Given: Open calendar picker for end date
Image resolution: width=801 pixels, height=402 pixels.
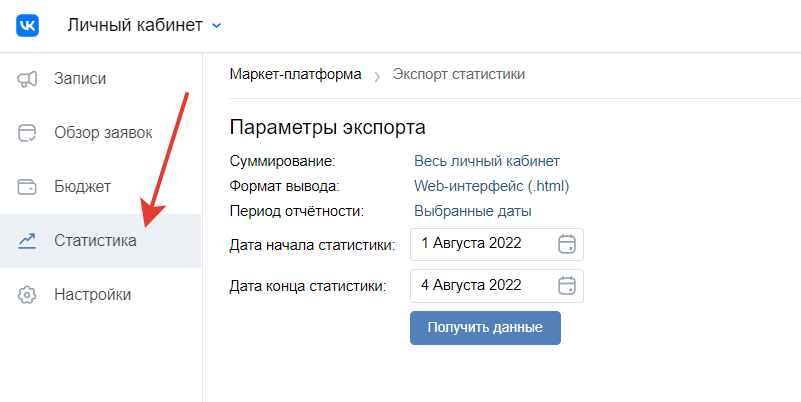Looking at the screenshot, I should coord(567,286).
